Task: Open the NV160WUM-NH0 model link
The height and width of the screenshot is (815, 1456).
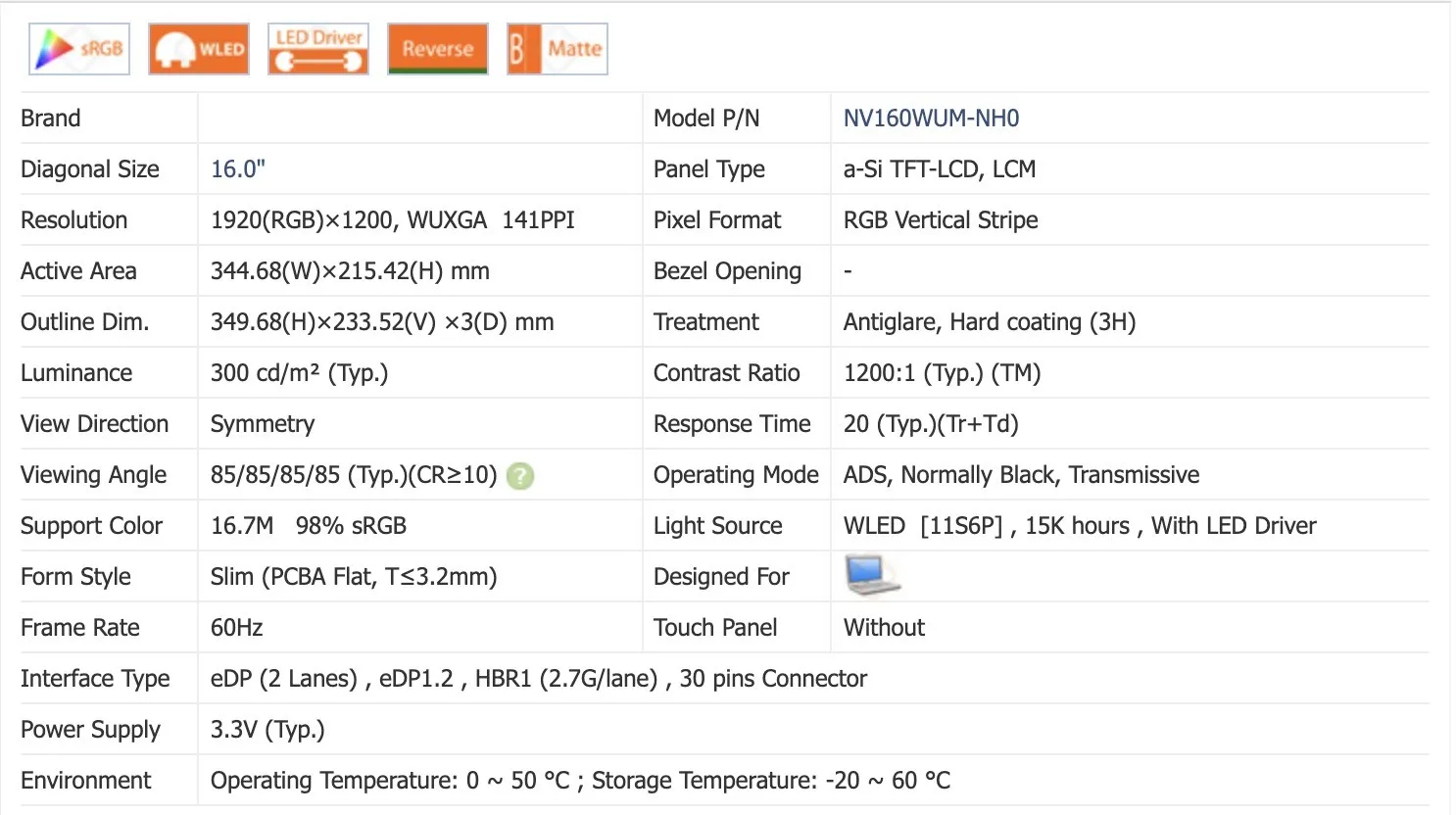Action: [931, 119]
